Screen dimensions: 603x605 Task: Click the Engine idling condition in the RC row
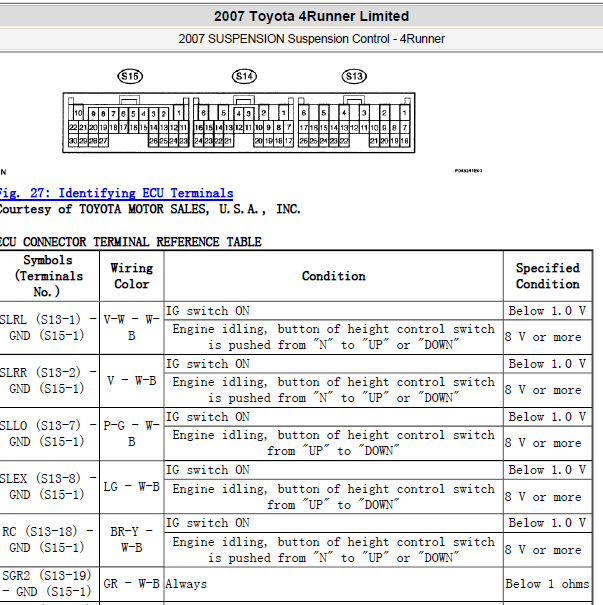333,550
